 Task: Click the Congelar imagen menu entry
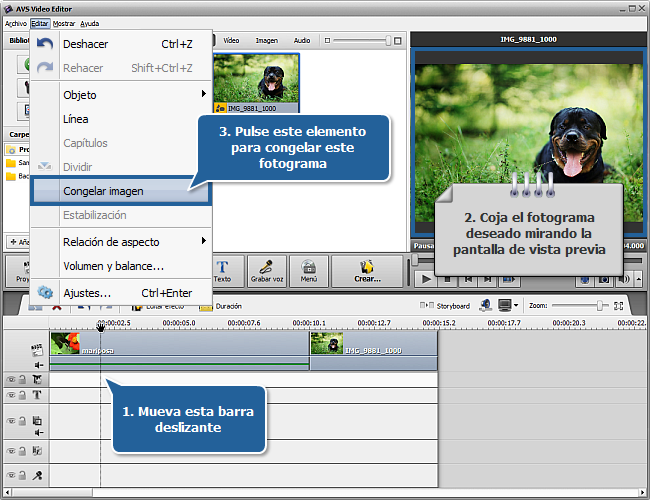click(x=104, y=190)
